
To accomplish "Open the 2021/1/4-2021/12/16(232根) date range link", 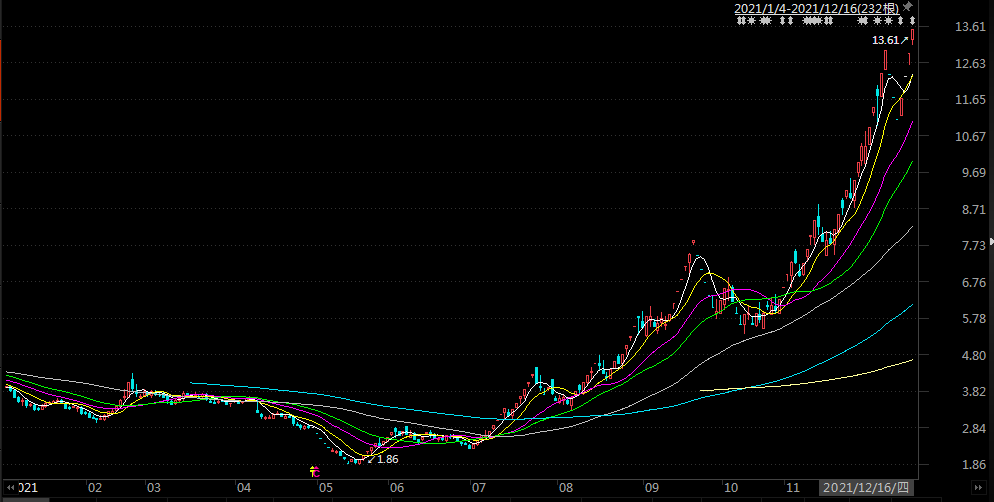I will coord(817,8).
